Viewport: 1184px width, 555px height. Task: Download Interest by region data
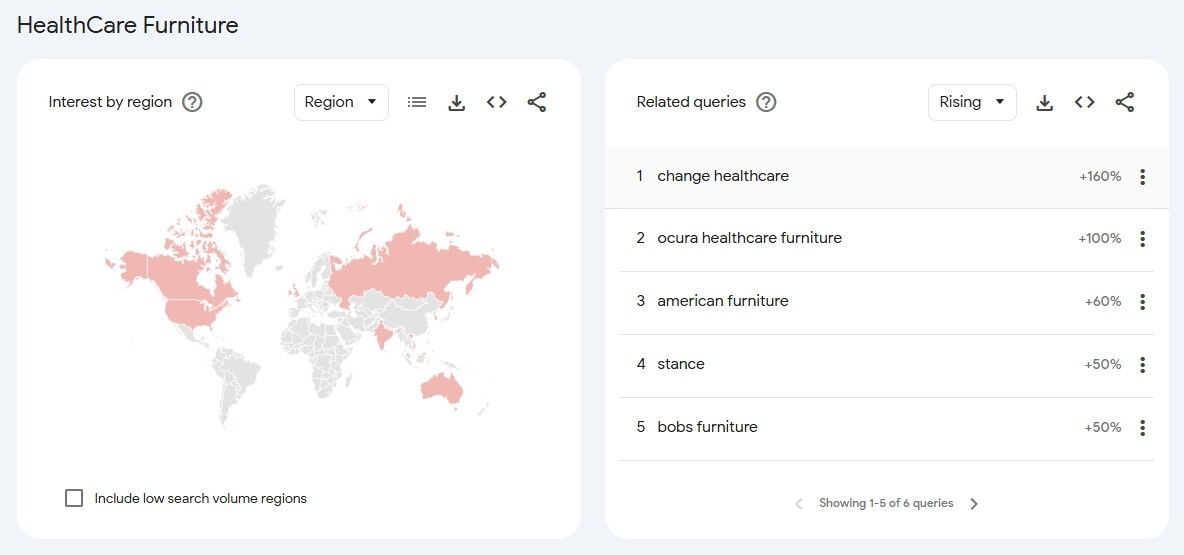[457, 102]
